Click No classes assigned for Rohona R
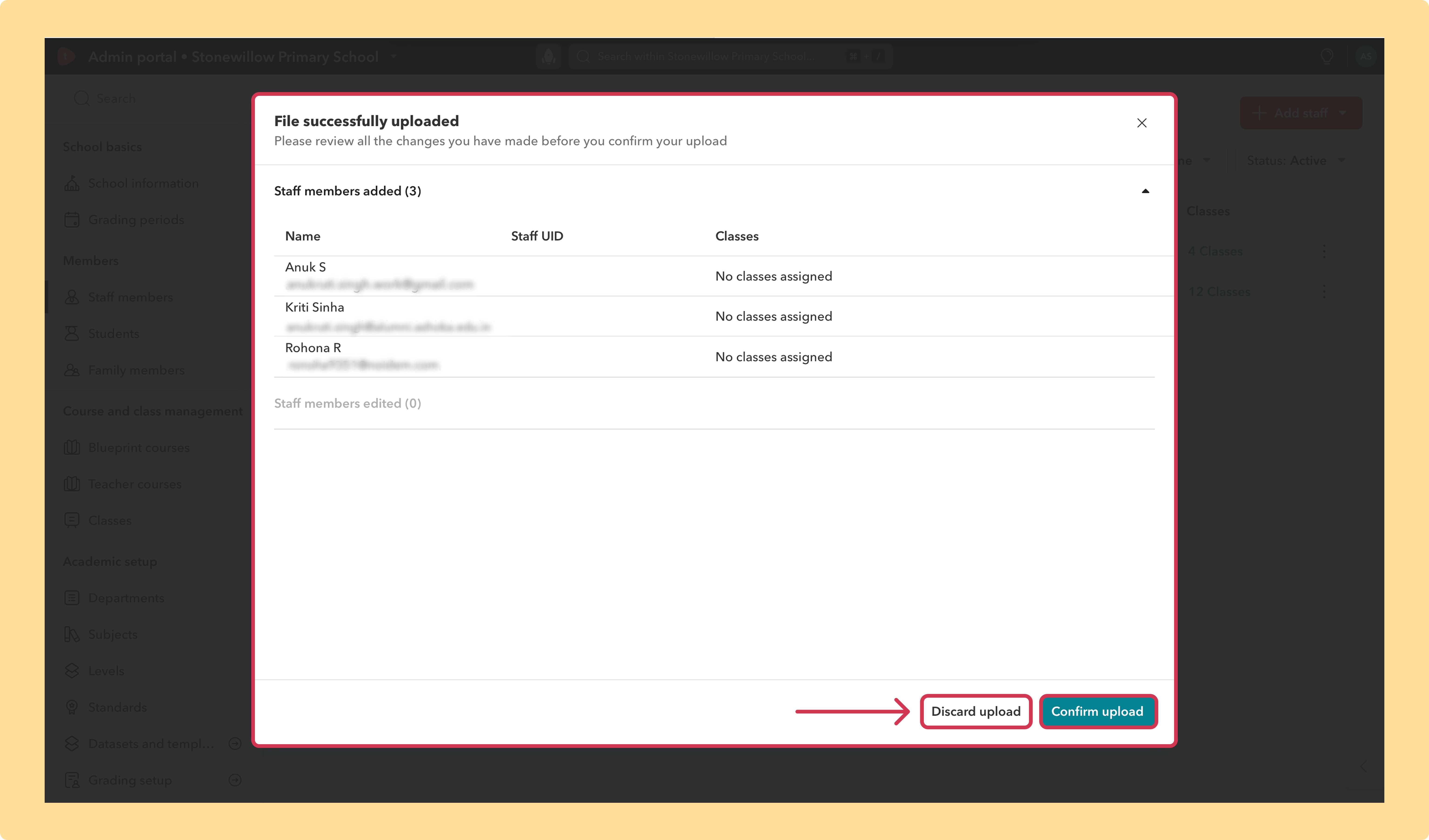This screenshot has height=840, width=1429. coord(774,357)
